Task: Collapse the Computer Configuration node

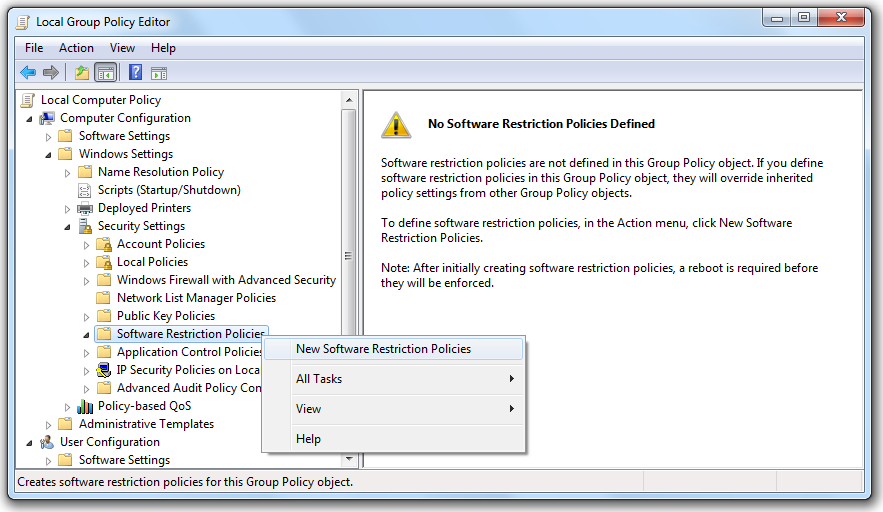Action: point(29,119)
